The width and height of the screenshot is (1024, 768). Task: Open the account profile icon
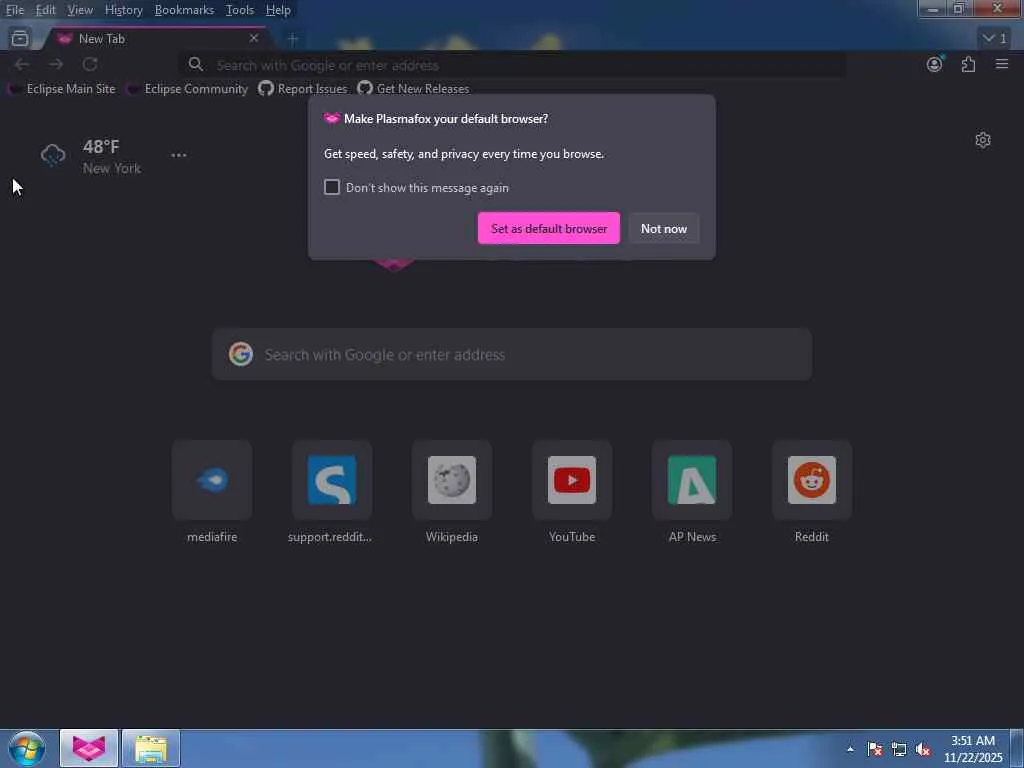pos(935,64)
